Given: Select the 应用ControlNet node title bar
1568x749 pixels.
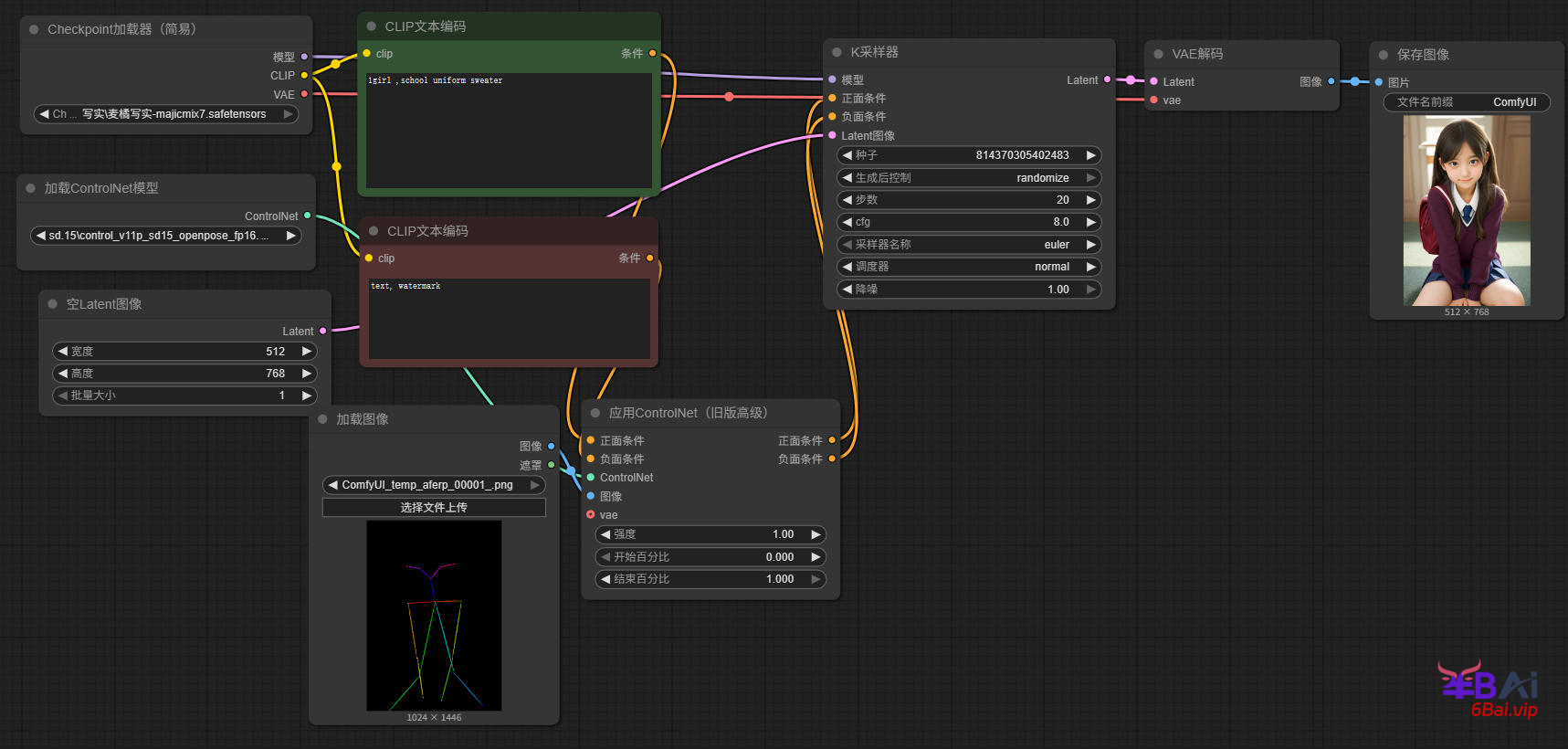Looking at the screenshot, I should 688,413.
